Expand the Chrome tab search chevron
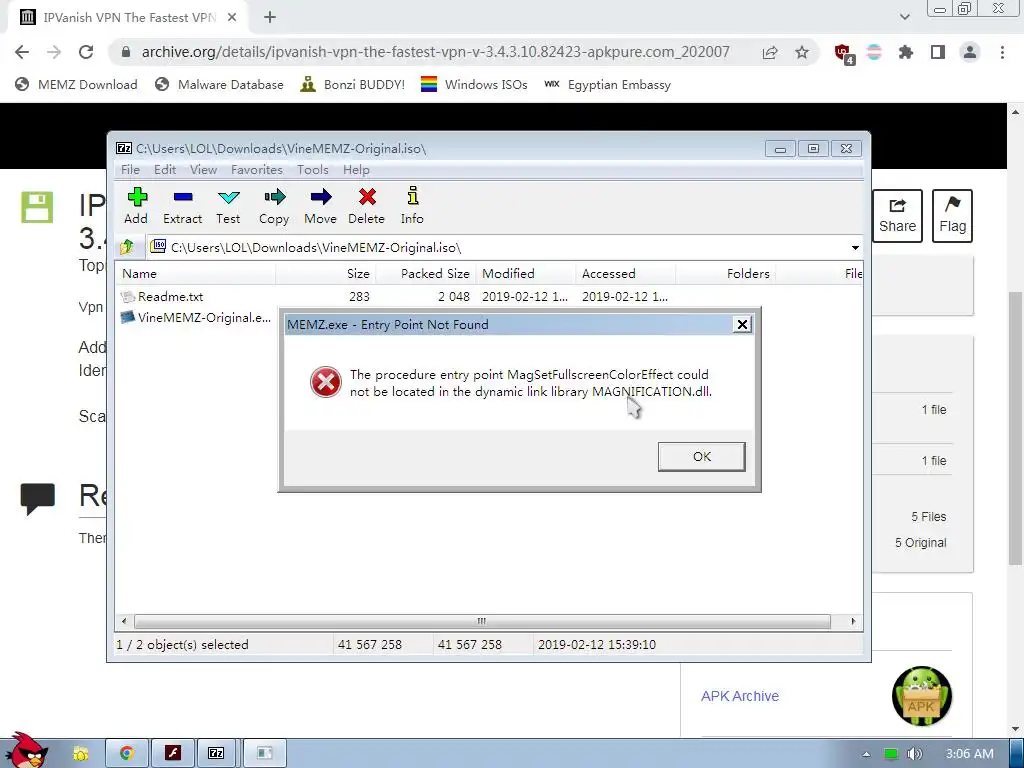The height and width of the screenshot is (768, 1024). pyautogui.click(x=904, y=18)
